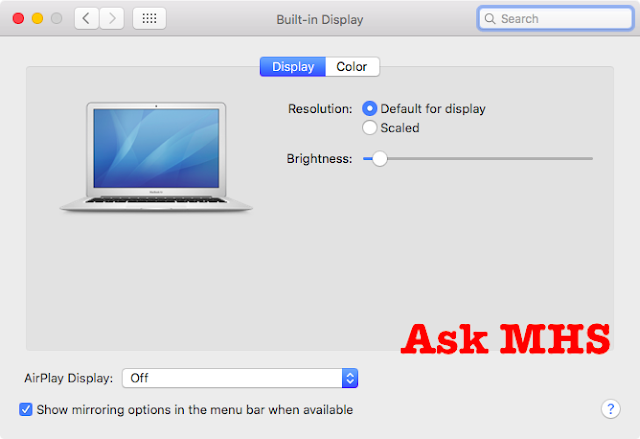Click the Brightness slider knob

tap(380, 158)
